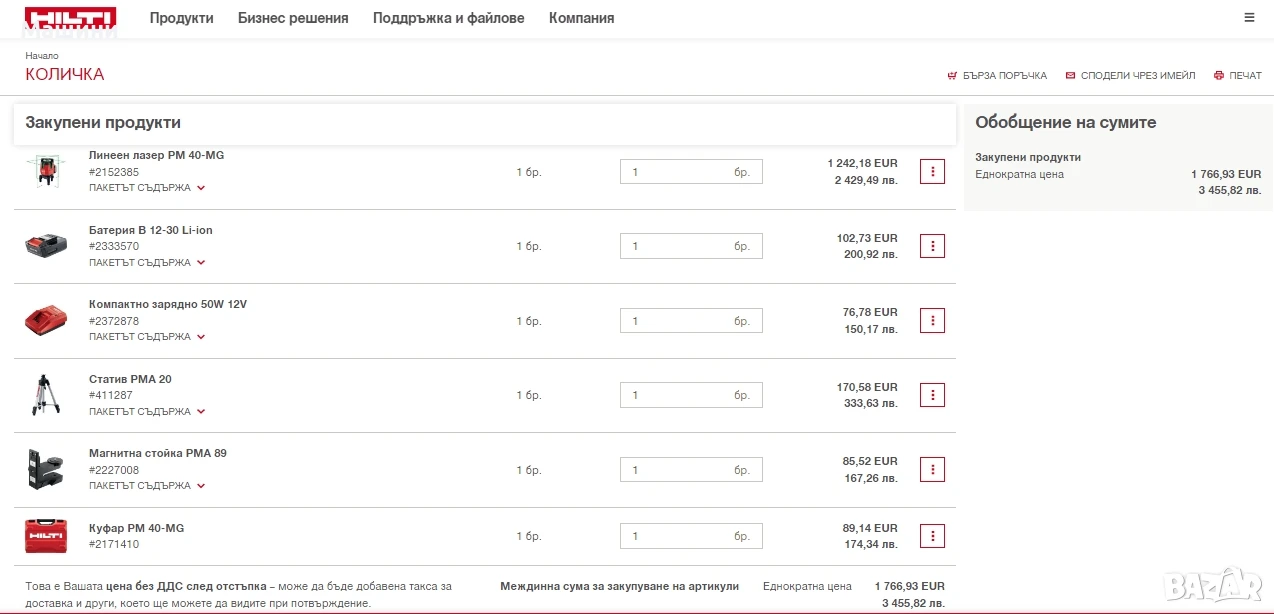This screenshot has width=1274, height=614.
Task: Open options menu for Магнитна стойка PMA 89
Action: click(x=932, y=470)
